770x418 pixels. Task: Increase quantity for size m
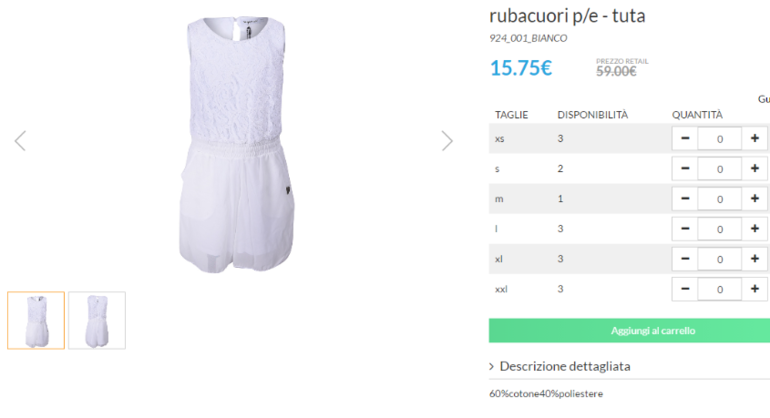755,199
